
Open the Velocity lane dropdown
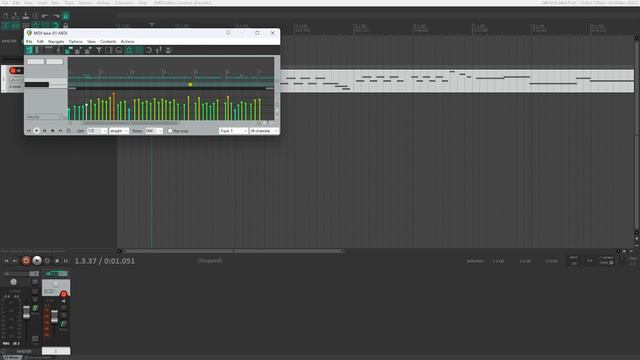pyautogui.click(x=44, y=117)
